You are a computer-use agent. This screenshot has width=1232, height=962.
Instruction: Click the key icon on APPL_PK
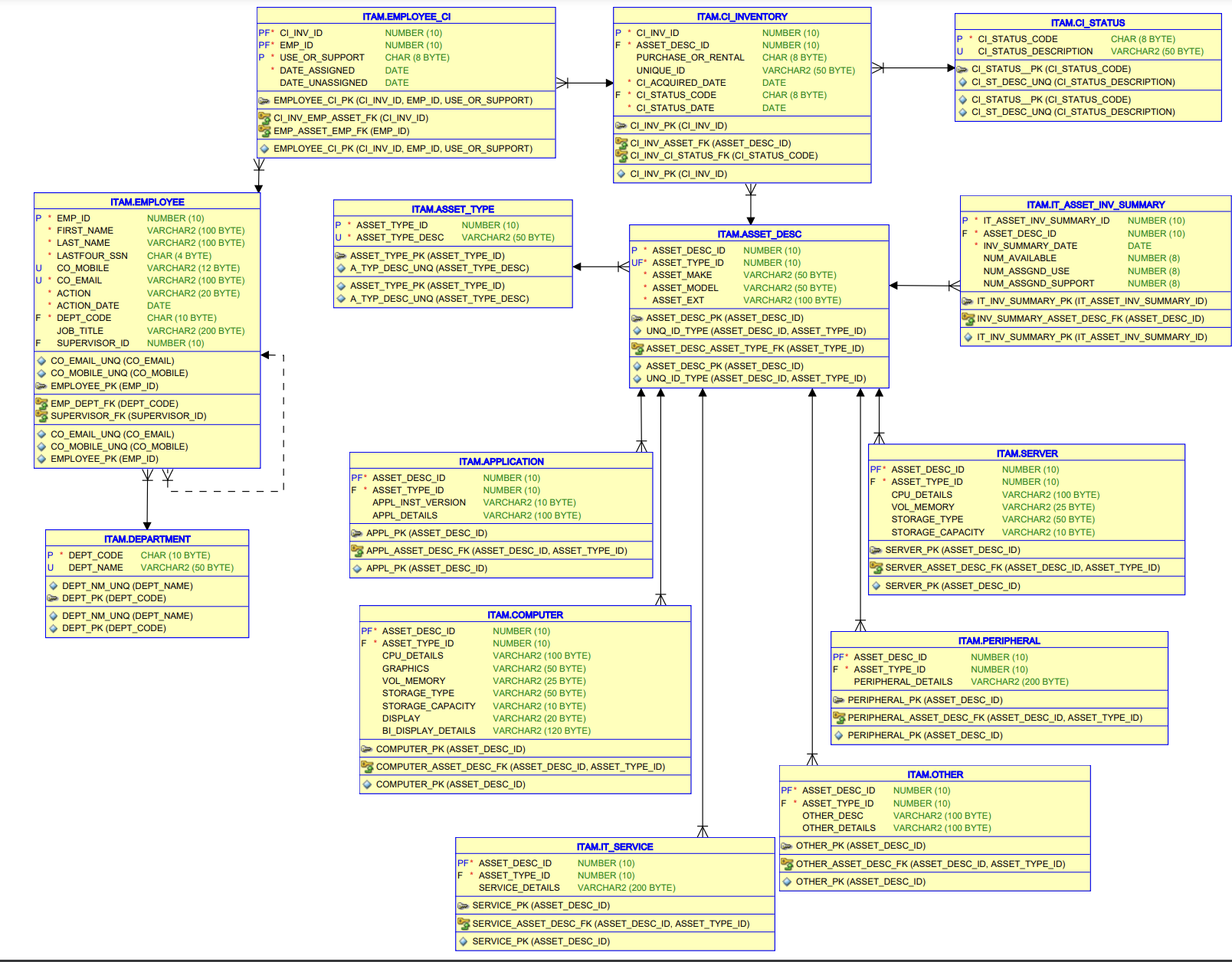point(357,532)
